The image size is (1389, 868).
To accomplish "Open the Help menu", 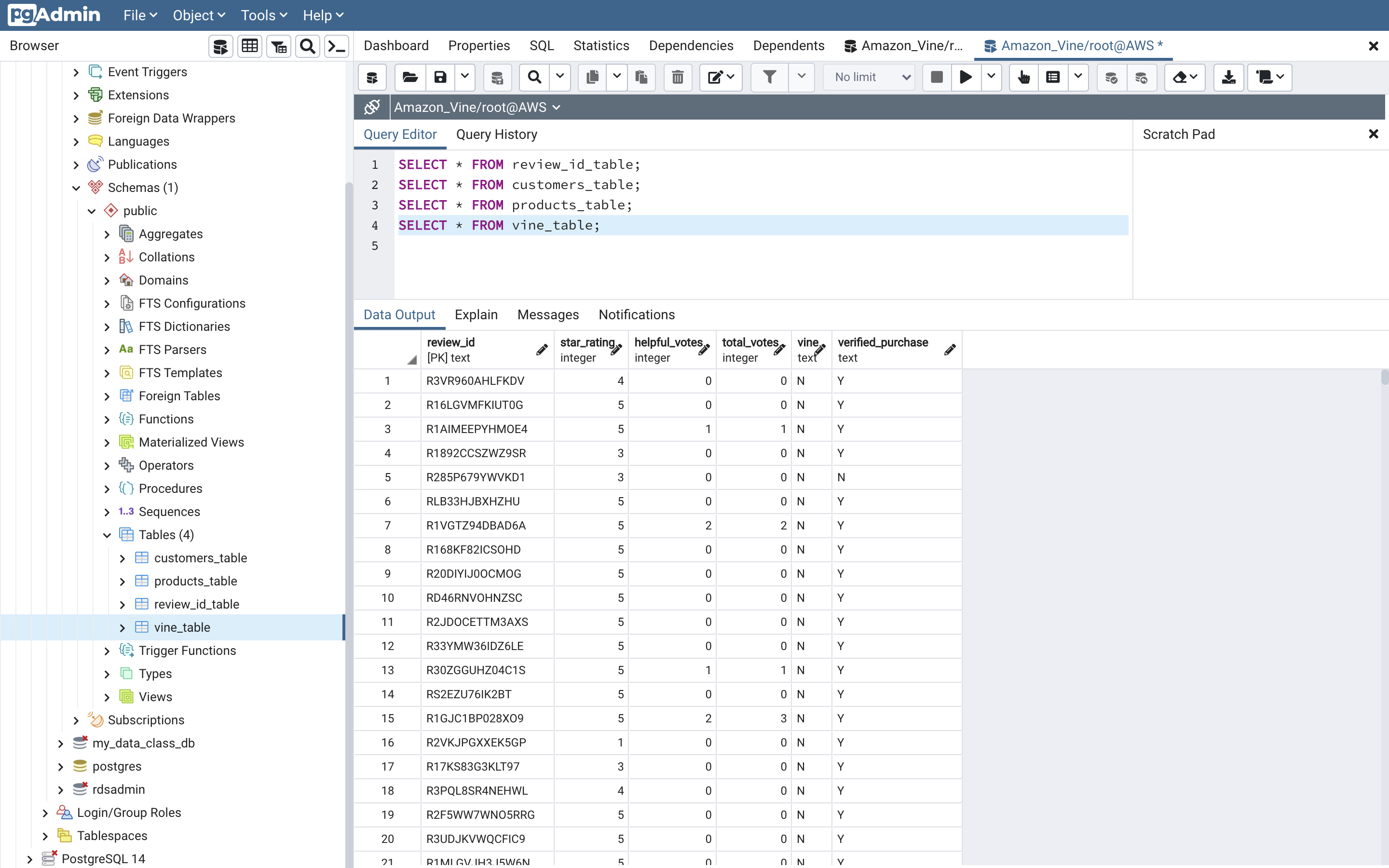I will coord(323,15).
